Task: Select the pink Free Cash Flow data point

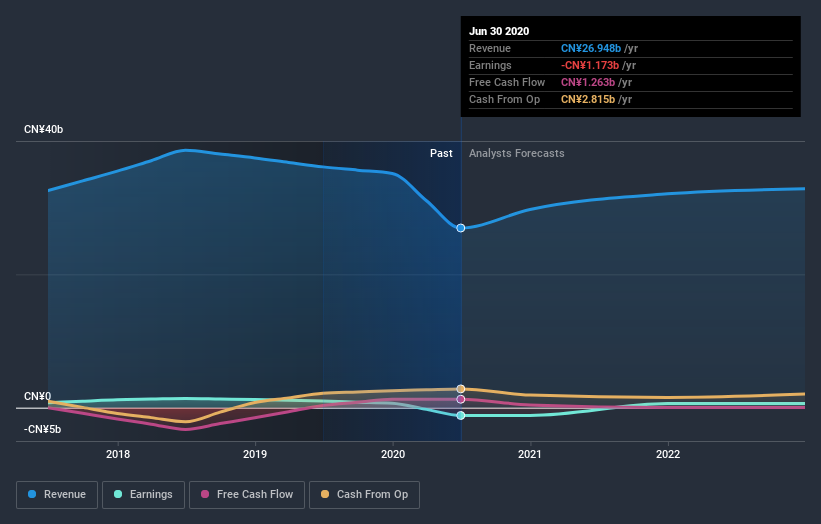Action: [x=461, y=399]
